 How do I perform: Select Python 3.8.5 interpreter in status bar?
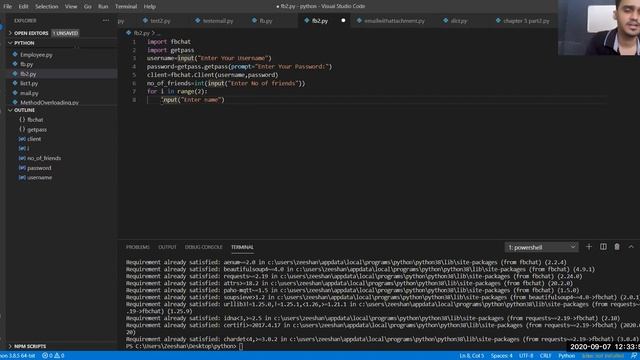tap(17, 356)
